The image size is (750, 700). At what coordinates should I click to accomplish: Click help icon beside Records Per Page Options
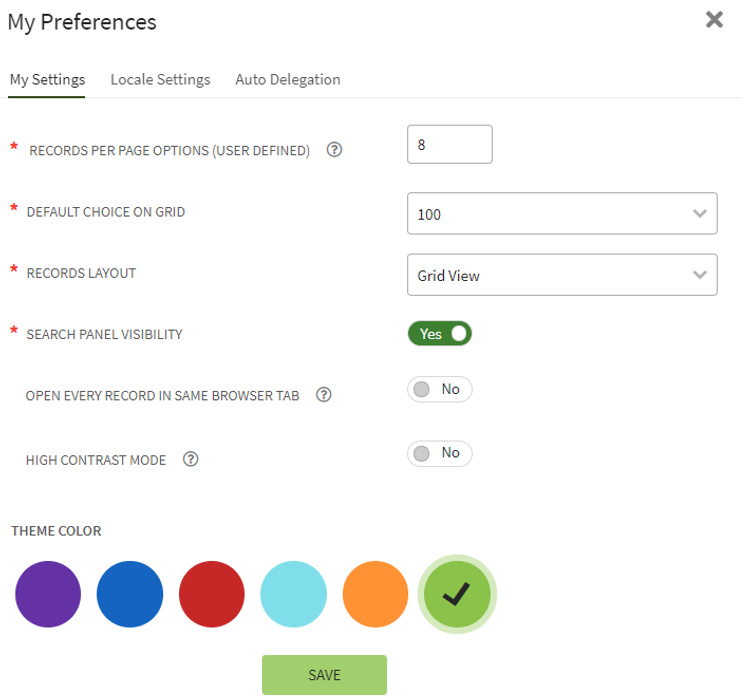[335, 150]
